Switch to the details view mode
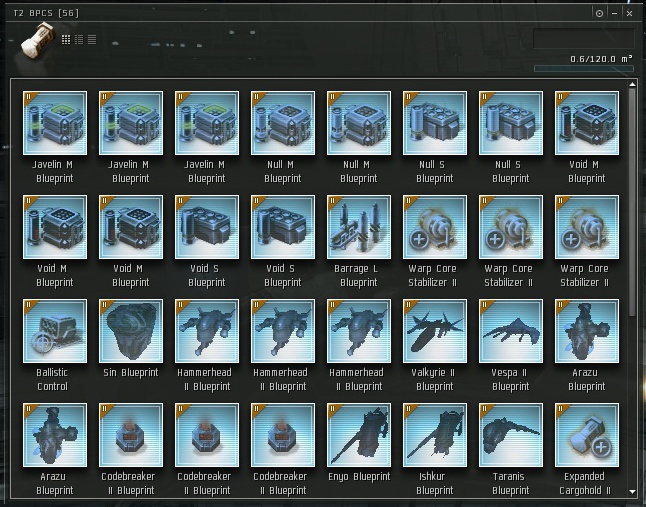 pos(79,40)
